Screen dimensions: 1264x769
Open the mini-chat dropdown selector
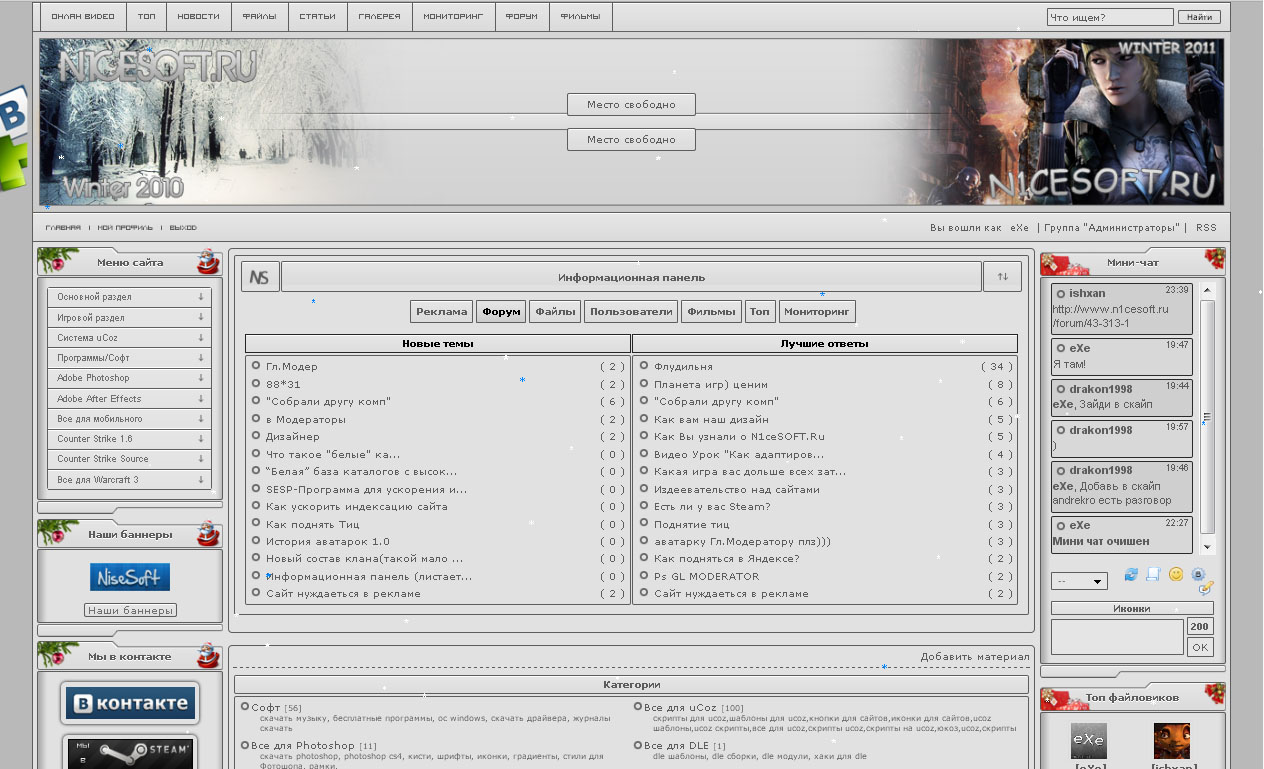pyautogui.click(x=1079, y=581)
